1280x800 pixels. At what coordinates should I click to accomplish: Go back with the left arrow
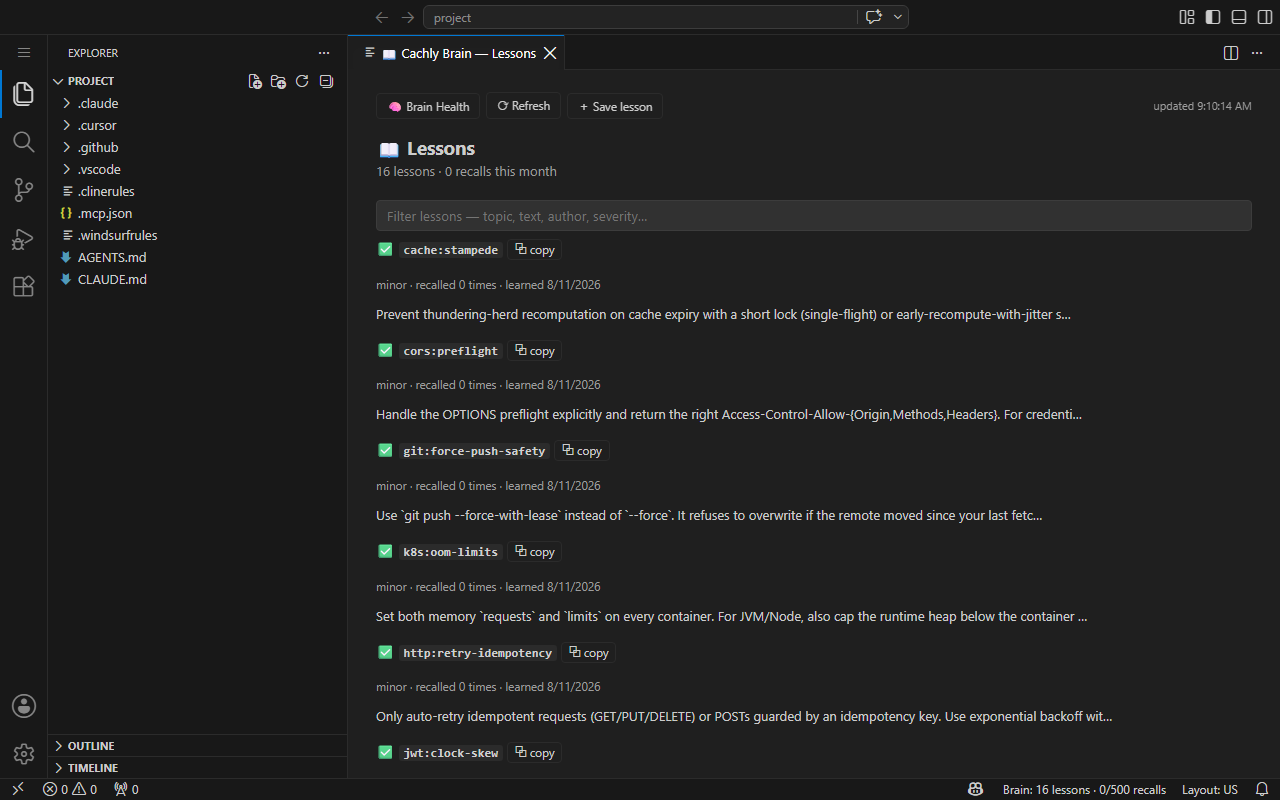pyautogui.click(x=381, y=17)
